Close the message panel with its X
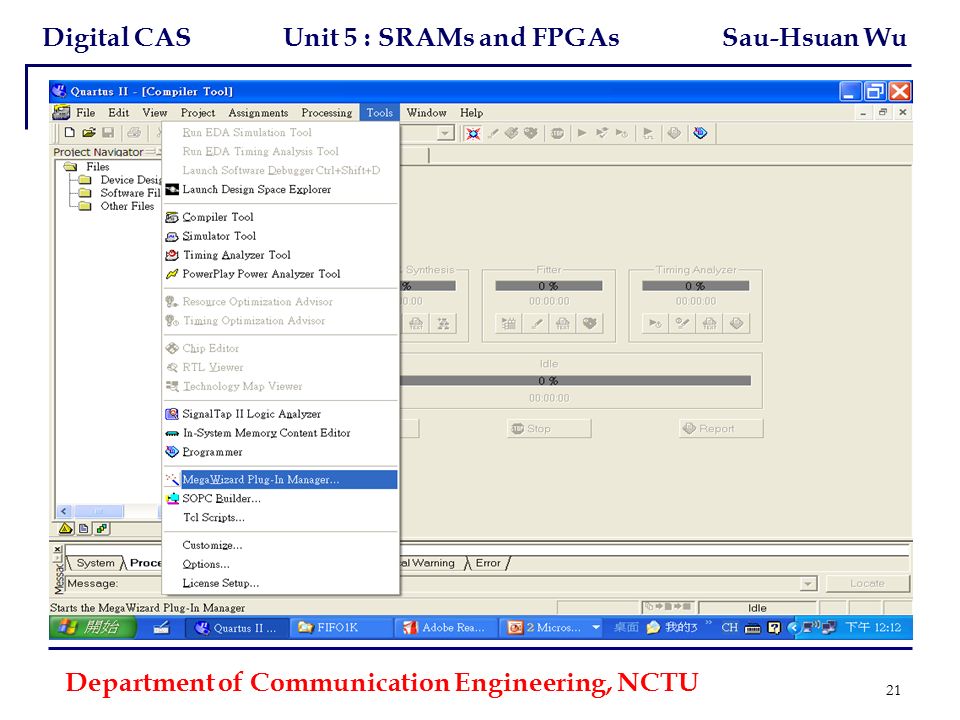960x720 pixels. 58,549
